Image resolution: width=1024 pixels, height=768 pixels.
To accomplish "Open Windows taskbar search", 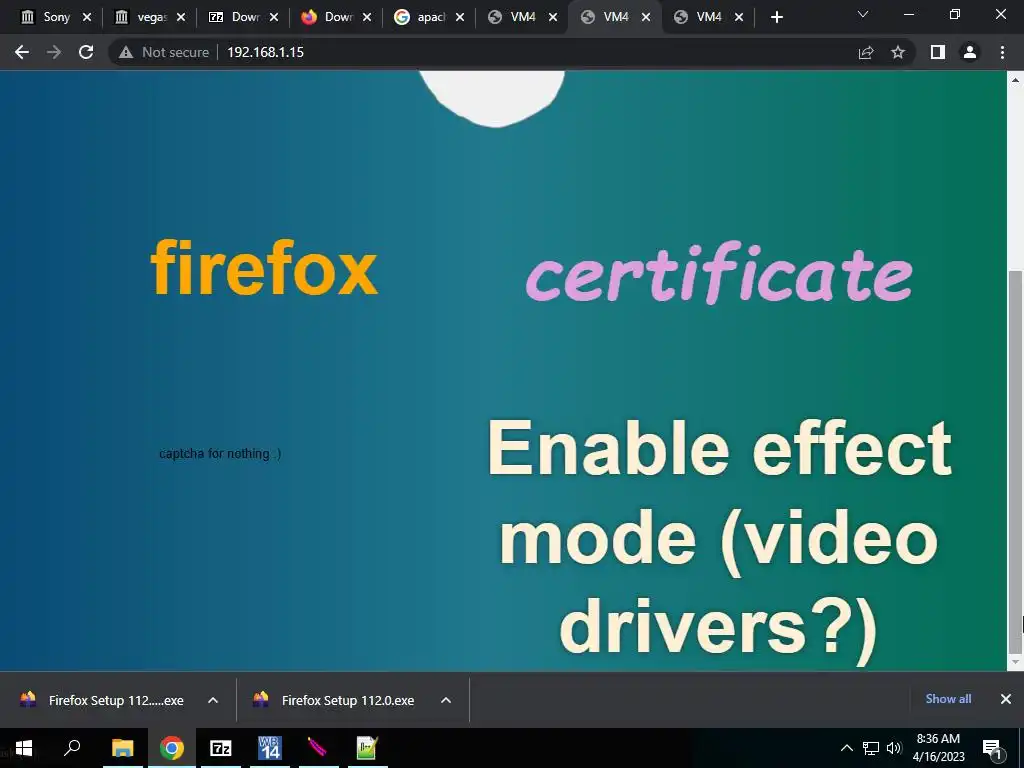I will [72, 748].
